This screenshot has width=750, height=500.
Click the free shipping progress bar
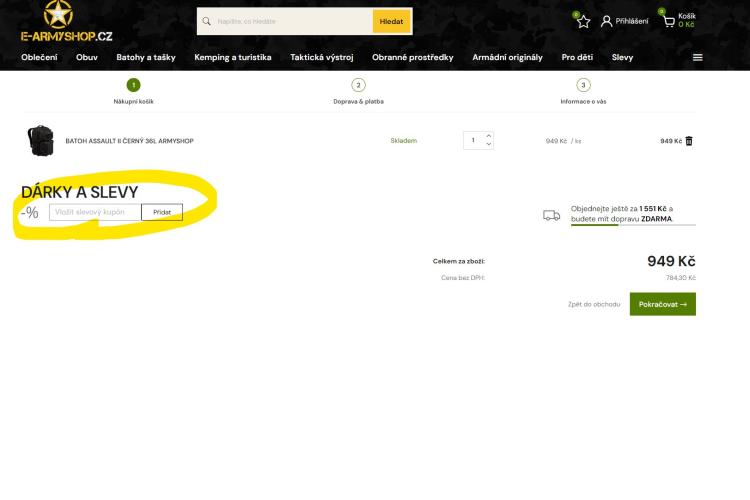click(x=633, y=225)
